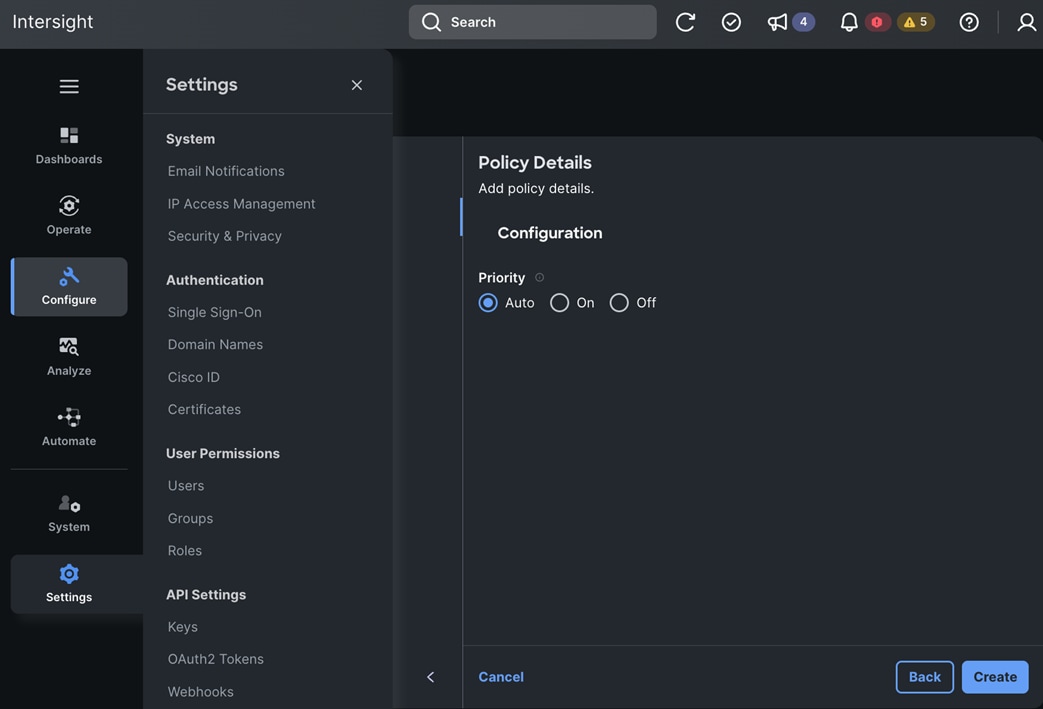Click the refresh icon in header
1043x709 pixels.
[685, 22]
